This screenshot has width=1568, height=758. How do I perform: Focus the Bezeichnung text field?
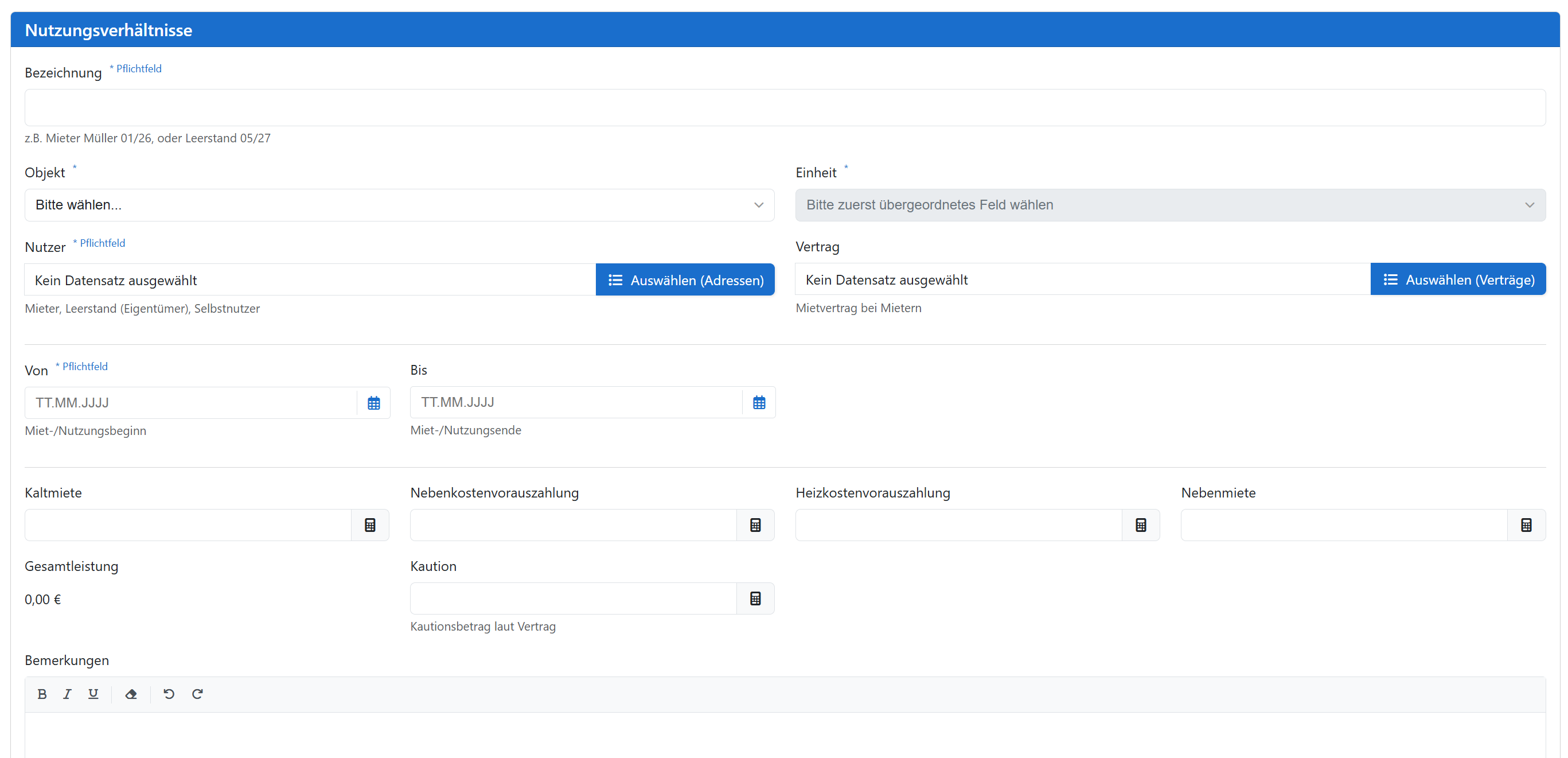[x=784, y=108]
